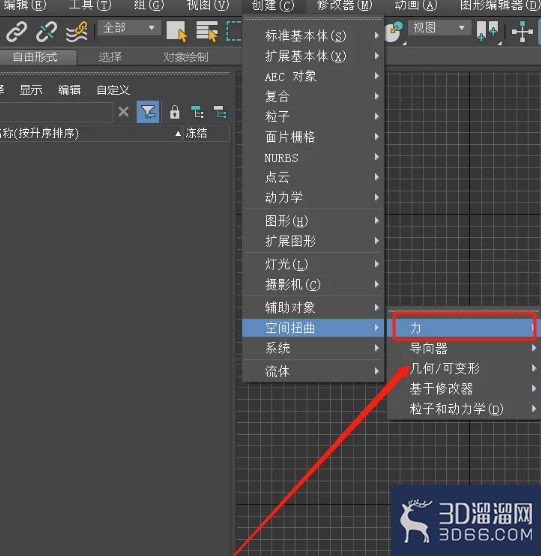Choose 动力学 in the create menu
The image size is (541, 556).
[313, 198]
